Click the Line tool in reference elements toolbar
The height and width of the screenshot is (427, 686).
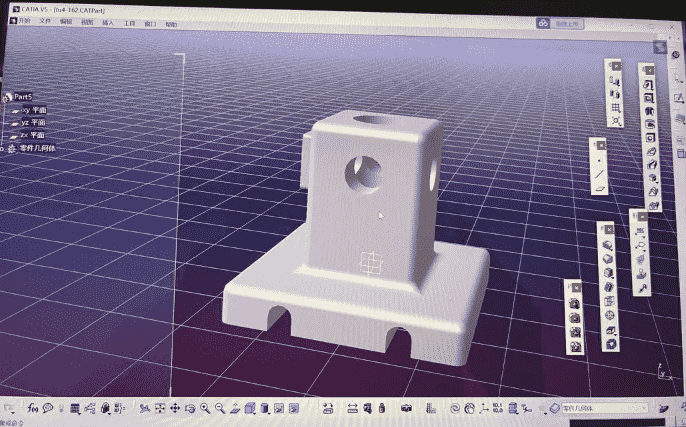599,174
